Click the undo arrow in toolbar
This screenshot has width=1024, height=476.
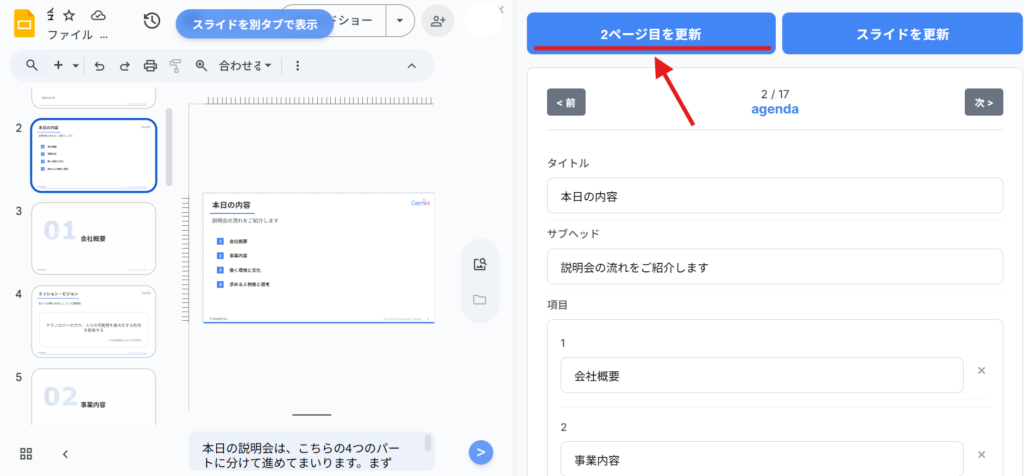(99, 66)
